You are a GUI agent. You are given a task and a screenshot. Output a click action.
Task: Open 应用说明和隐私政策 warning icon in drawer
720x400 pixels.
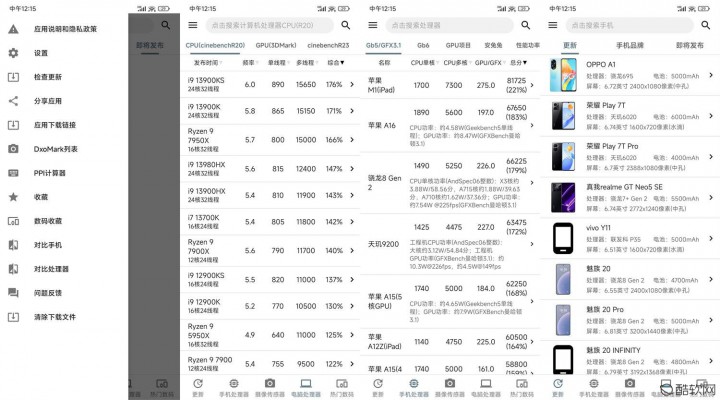click(13, 29)
